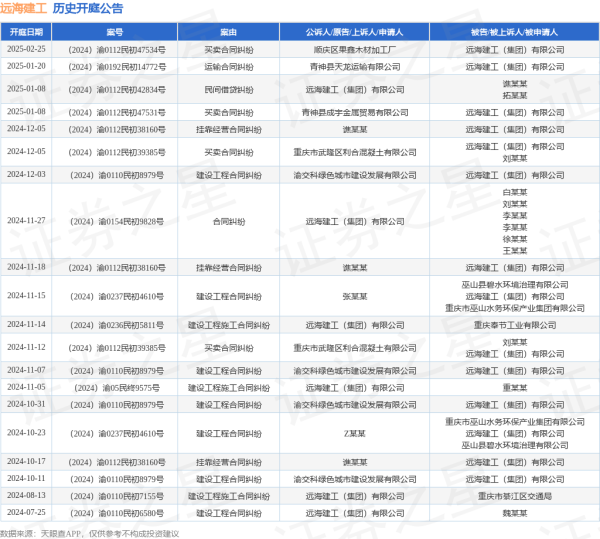The width and height of the screenshot is (600, 539).
Task: Click the date 2024-08-13
Action: pos(26,495)
